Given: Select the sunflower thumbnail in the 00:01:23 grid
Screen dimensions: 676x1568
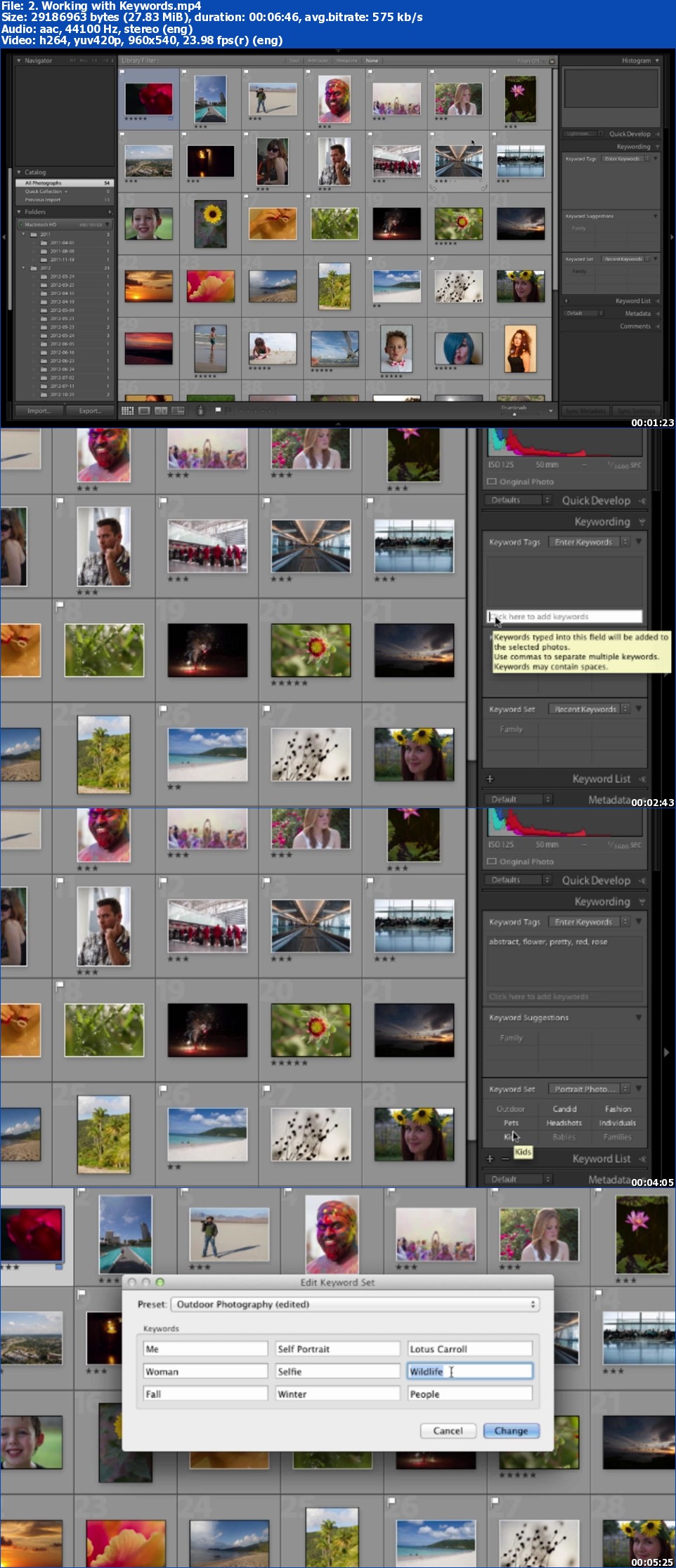Looking at the screenshot, I should point(210,224).
